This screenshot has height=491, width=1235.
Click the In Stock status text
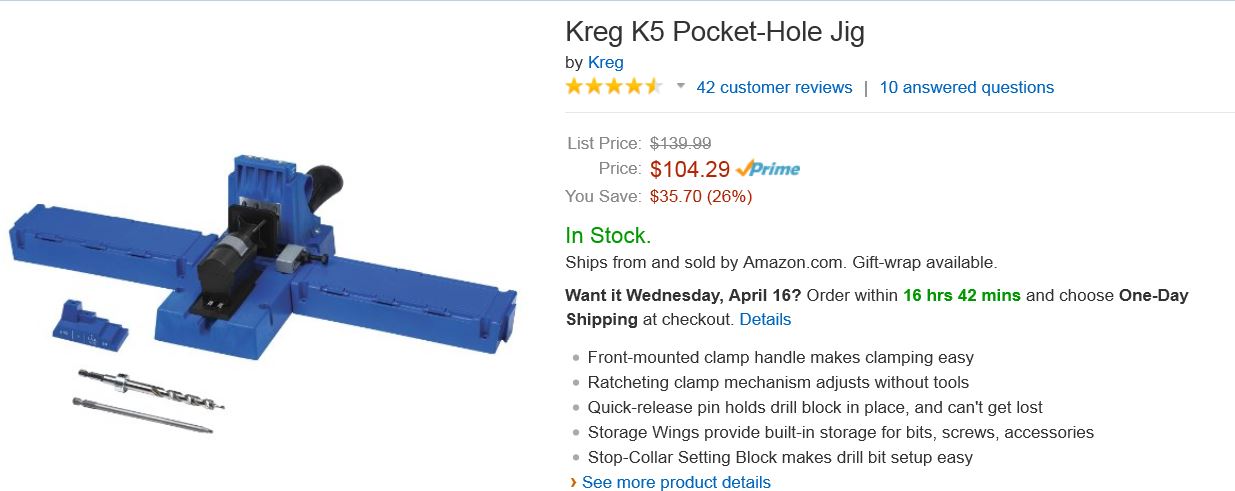608,236
